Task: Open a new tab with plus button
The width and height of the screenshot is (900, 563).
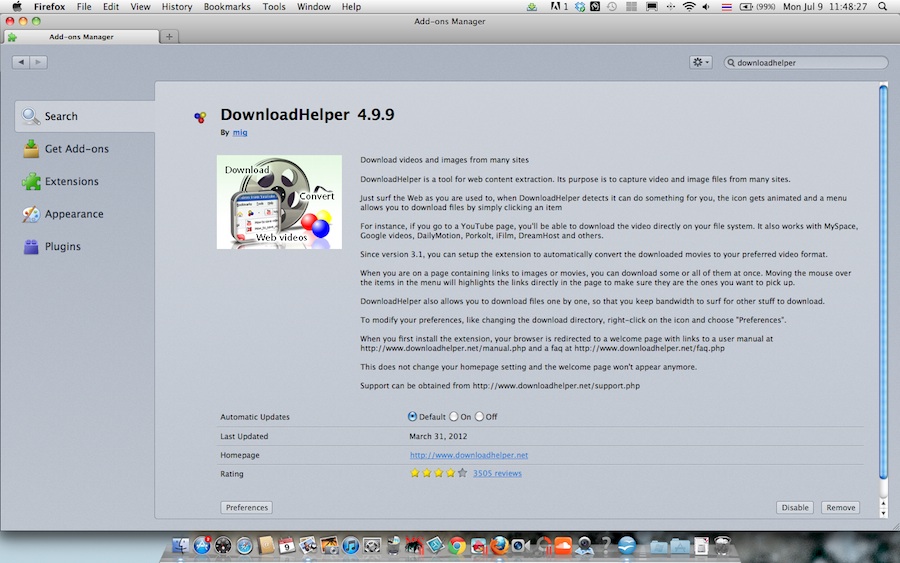Action: tap(169, 37)
